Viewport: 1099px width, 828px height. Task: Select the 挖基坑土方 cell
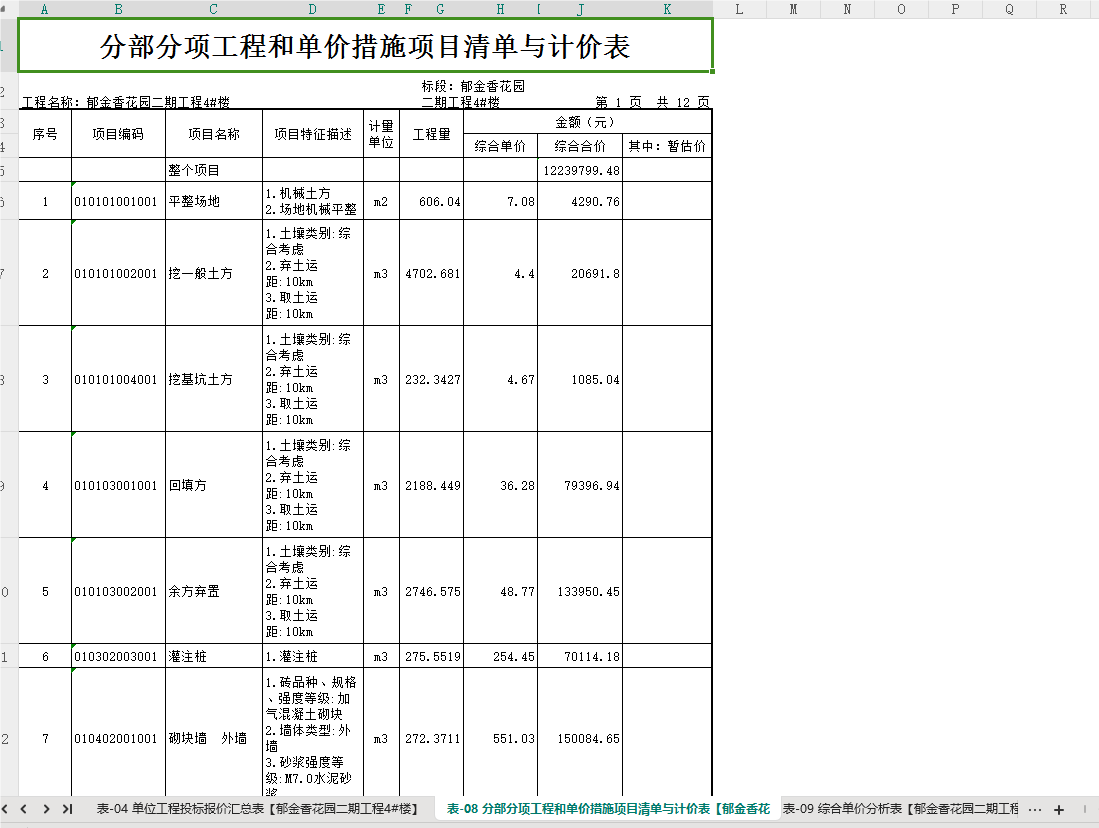coord(214,379)
